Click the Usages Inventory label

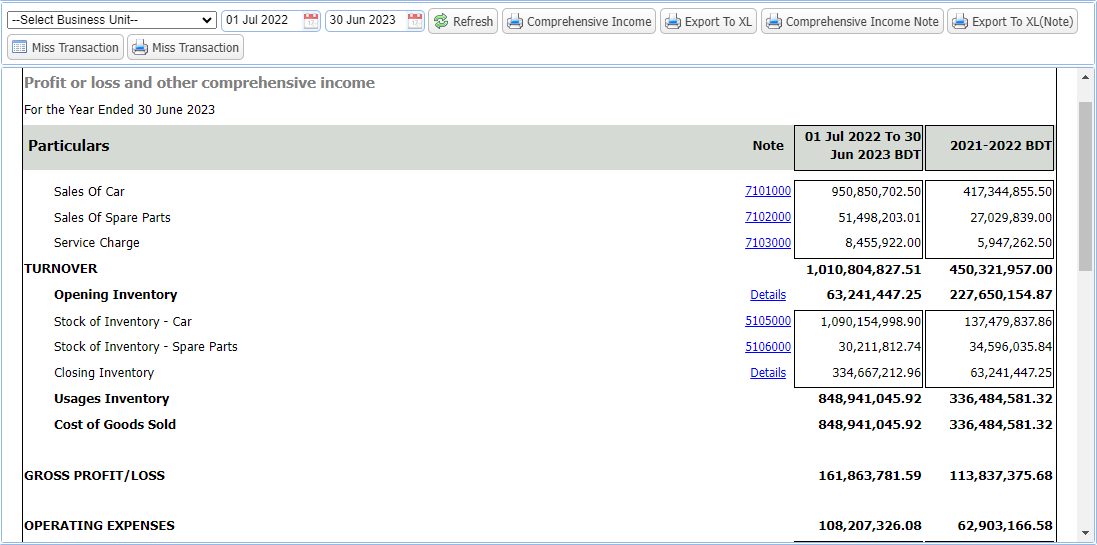click(111, 399)
